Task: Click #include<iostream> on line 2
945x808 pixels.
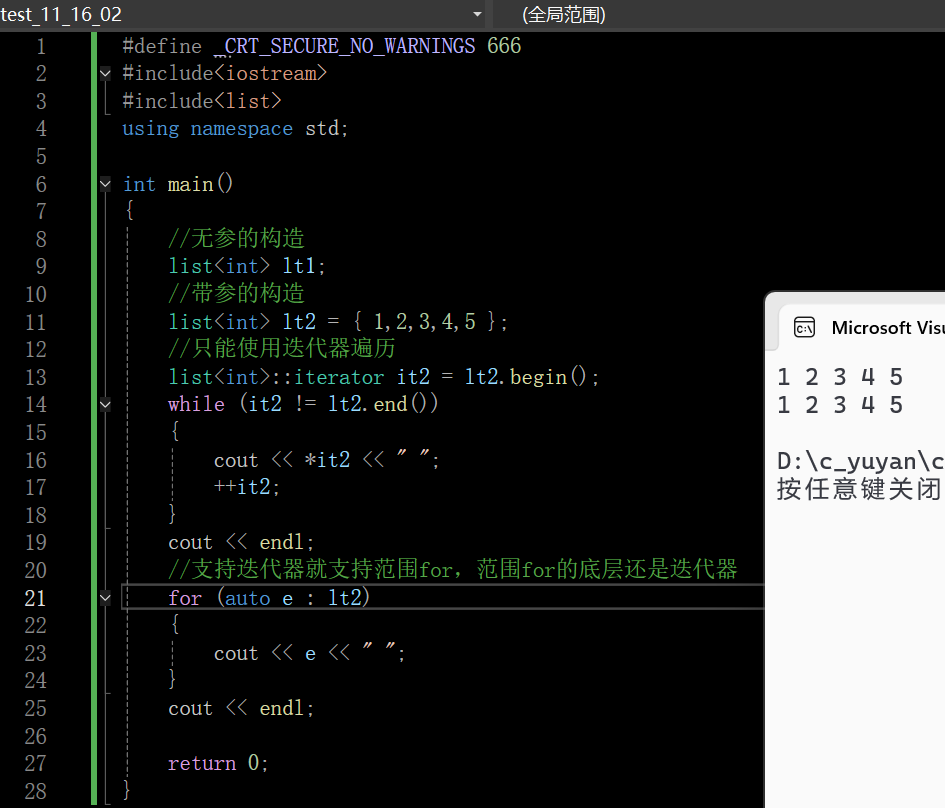Action: (224, 74)
